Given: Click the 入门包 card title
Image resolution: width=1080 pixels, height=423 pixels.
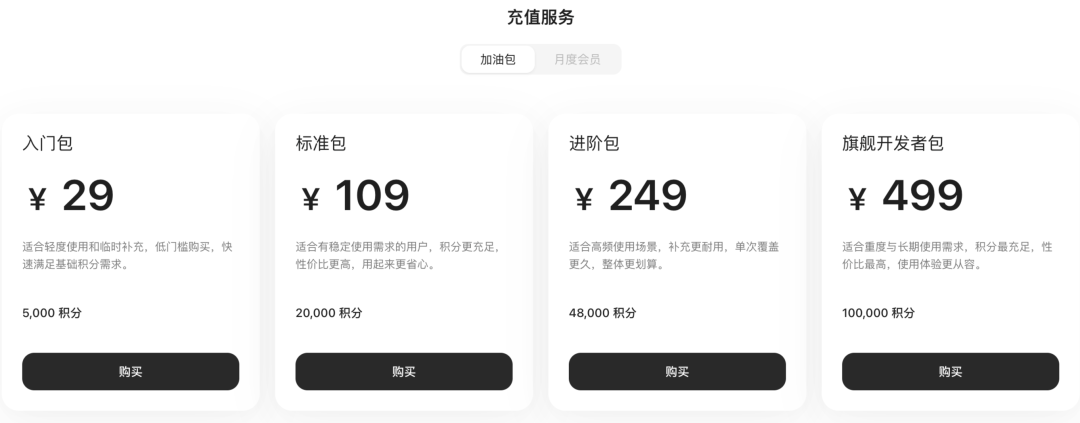Looking at the screenshot, I should pos(47,143).
